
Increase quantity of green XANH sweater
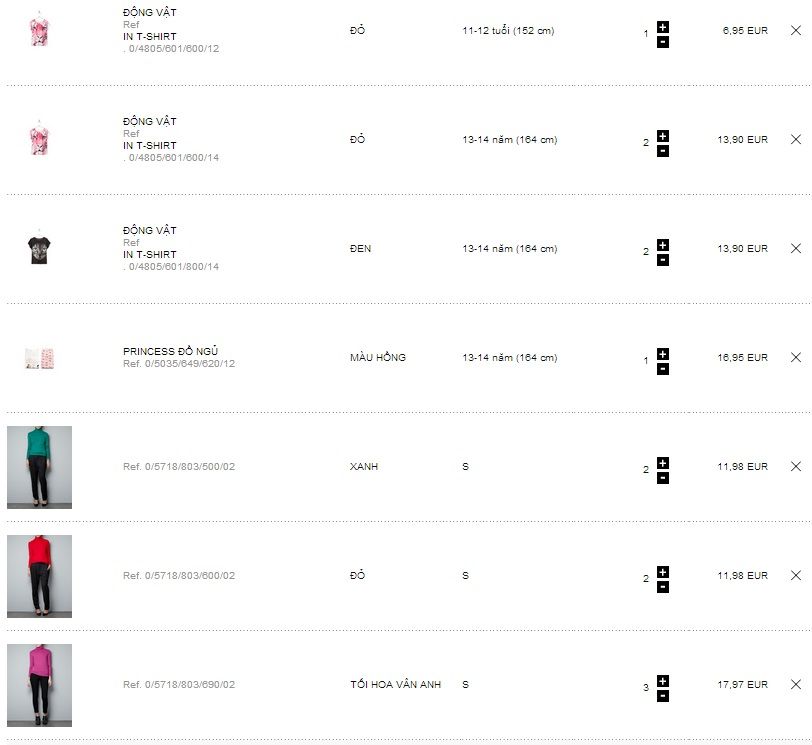(663, 462)
